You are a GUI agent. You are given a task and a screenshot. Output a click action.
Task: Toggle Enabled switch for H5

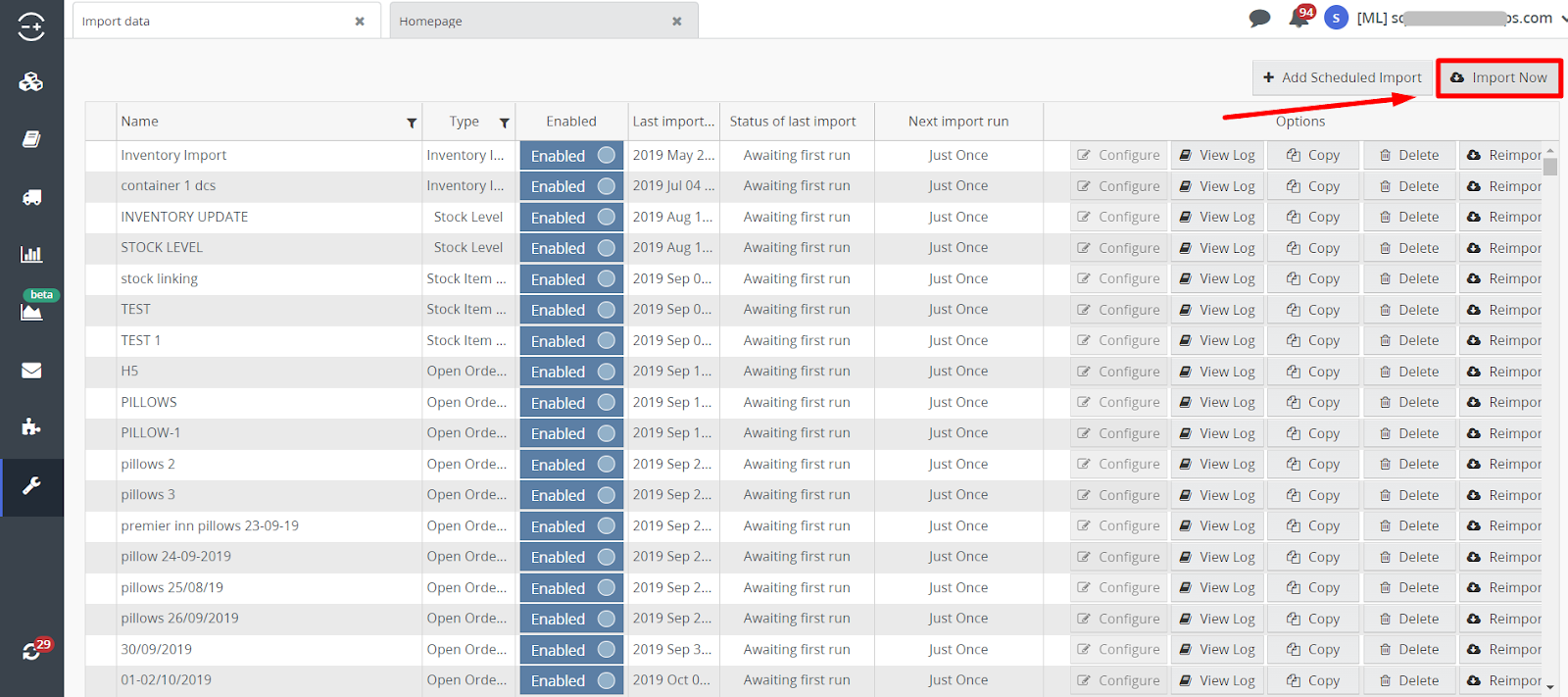[x=571, y=372]
